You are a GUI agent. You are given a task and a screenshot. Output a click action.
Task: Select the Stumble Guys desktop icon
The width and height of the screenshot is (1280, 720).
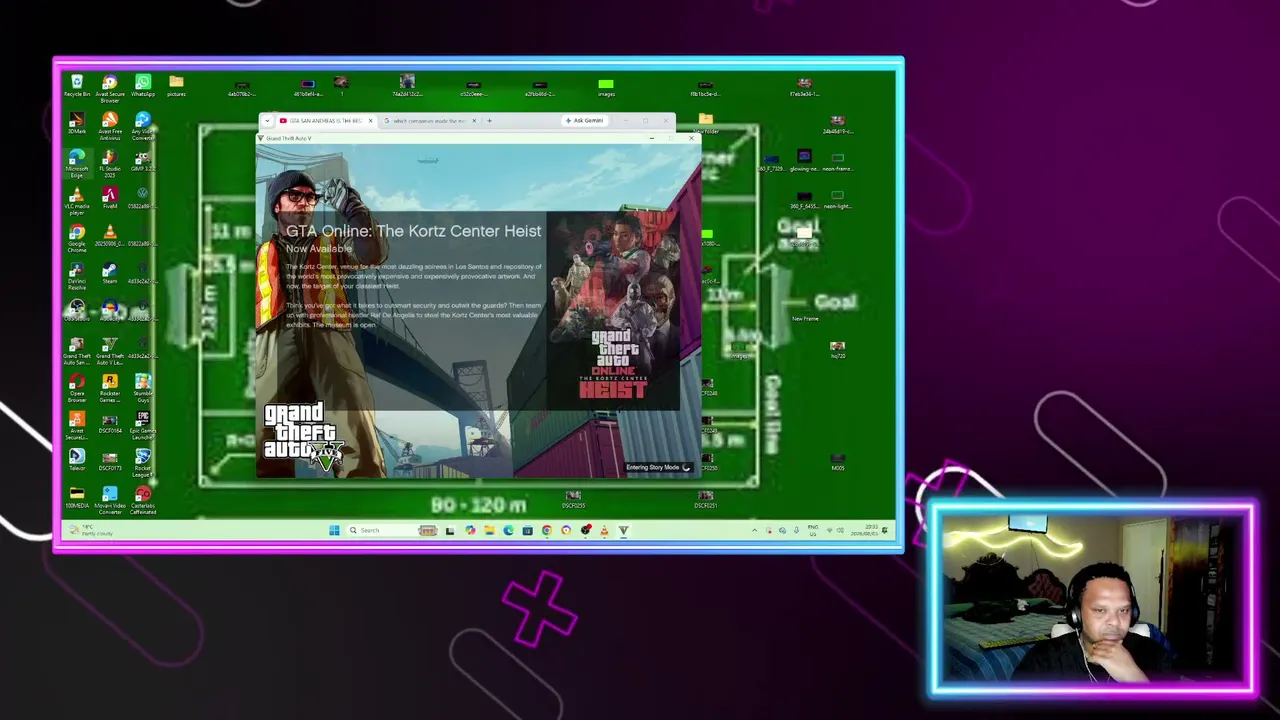coord(143,388)
